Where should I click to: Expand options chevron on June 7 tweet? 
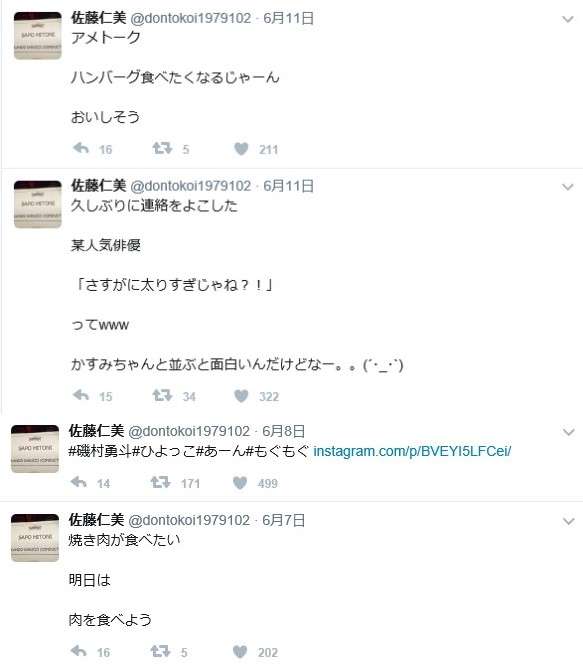tap(568, 521)
